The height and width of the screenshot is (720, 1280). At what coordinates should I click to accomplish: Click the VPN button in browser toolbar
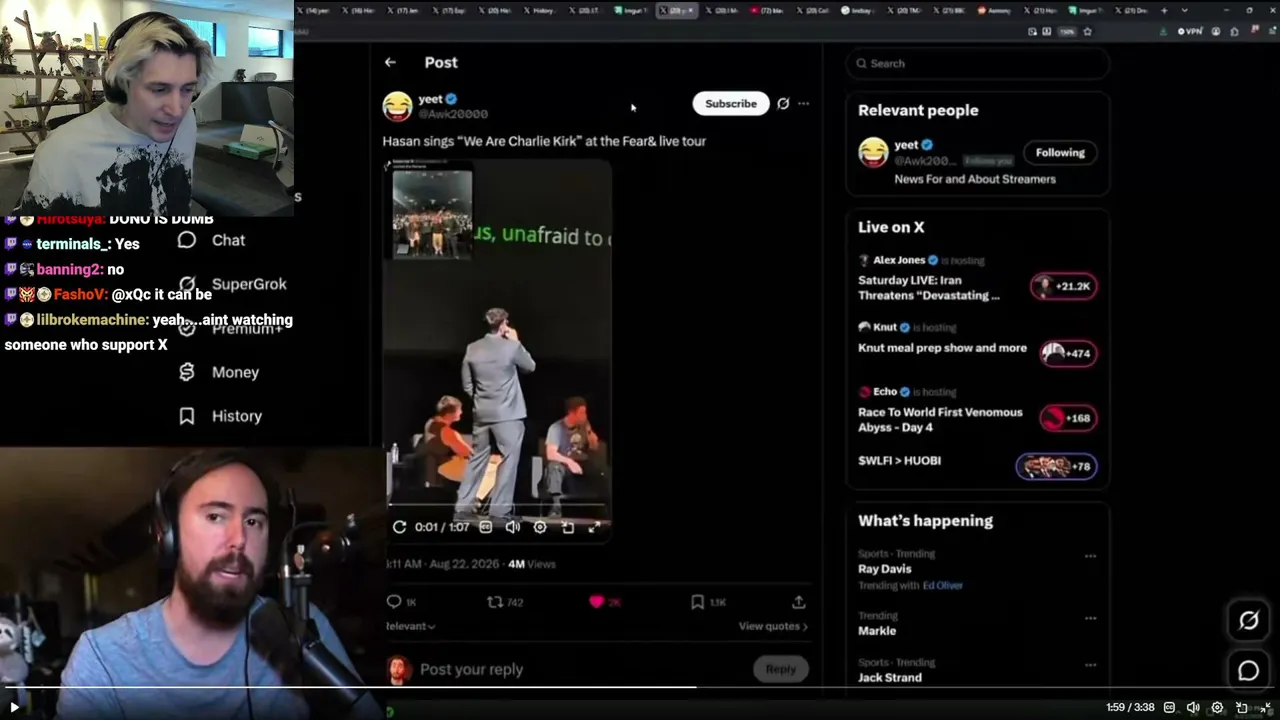click(1189, 31)
